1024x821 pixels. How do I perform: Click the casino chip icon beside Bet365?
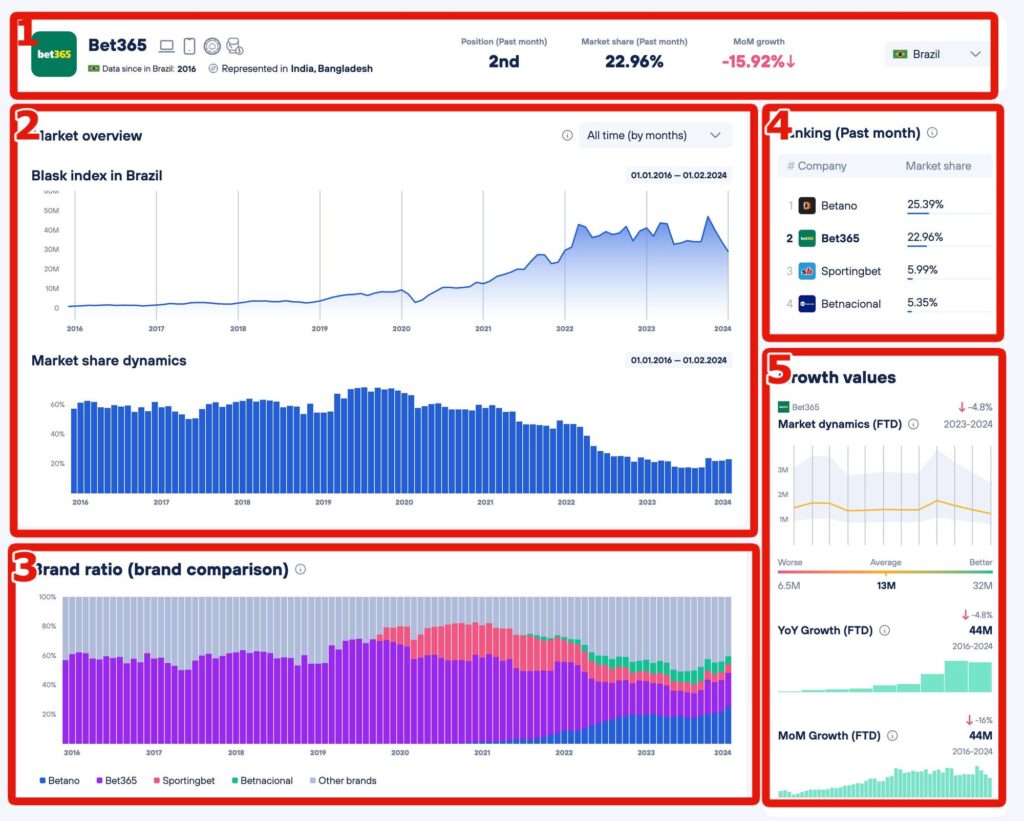(212, 46)
